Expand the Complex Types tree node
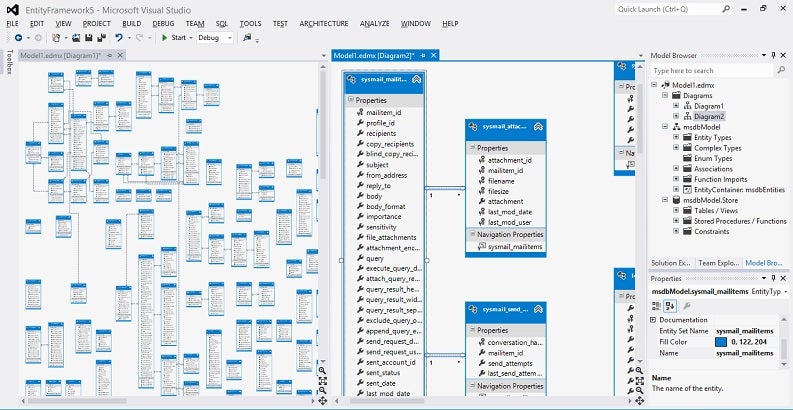This screenshot has width=793, height=410. point(676,148)
